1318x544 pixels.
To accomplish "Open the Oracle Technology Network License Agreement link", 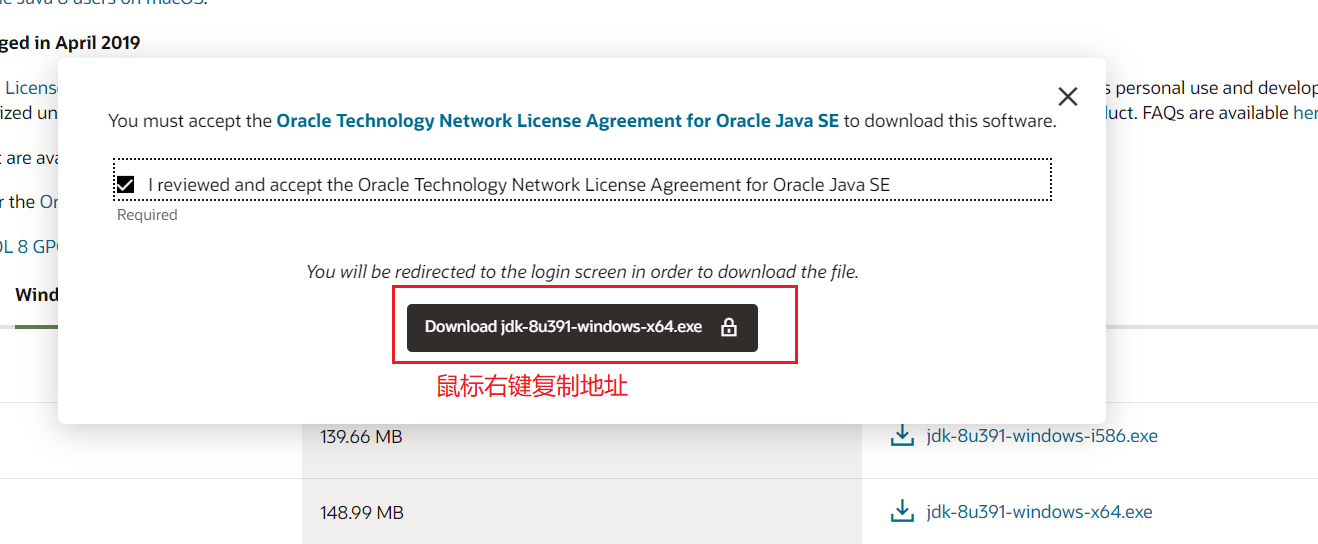I will (x=558, y=121).
